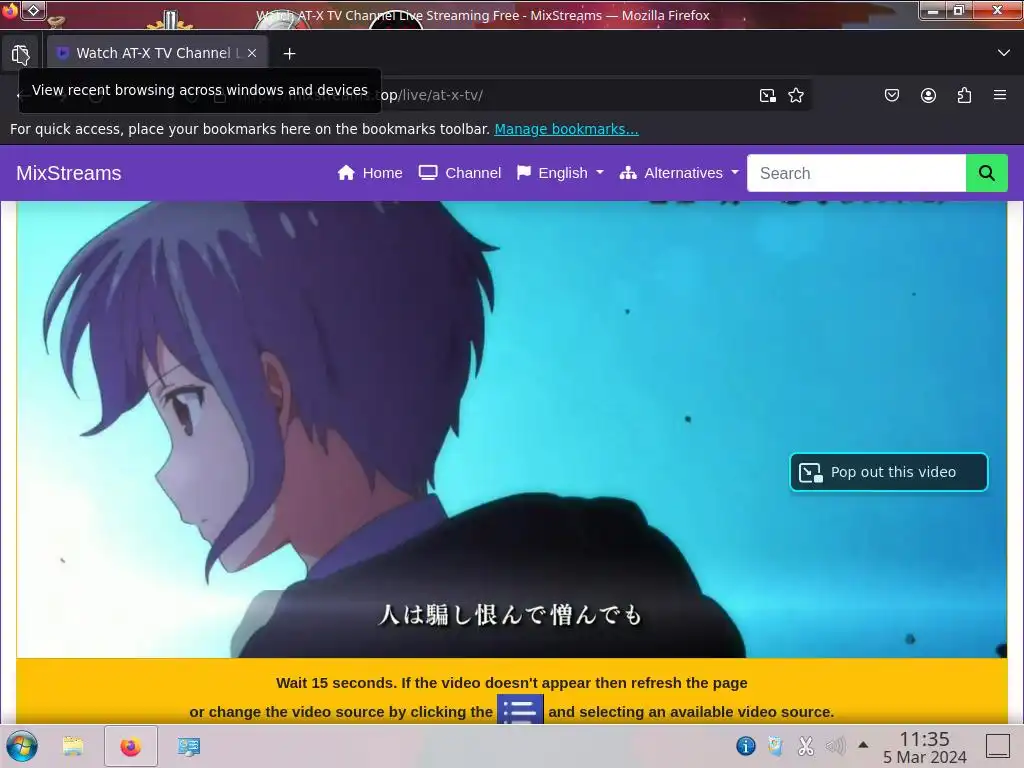Open the Firefox hamburger application menu

pos(1000,95)
